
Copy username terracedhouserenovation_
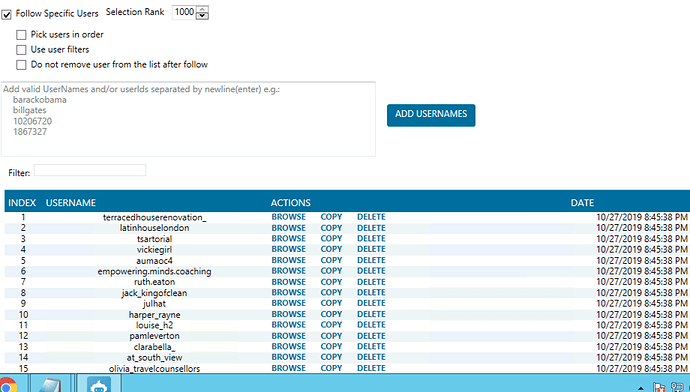pos(331,217)
